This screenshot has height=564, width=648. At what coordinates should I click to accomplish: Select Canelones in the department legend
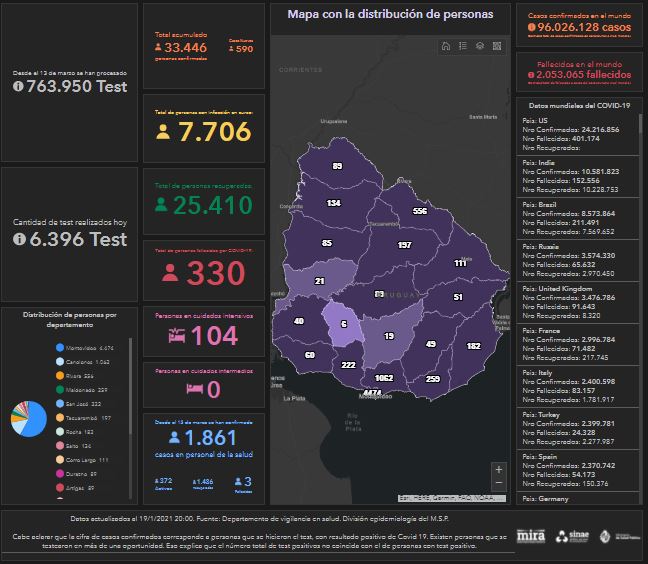[88, 361]
